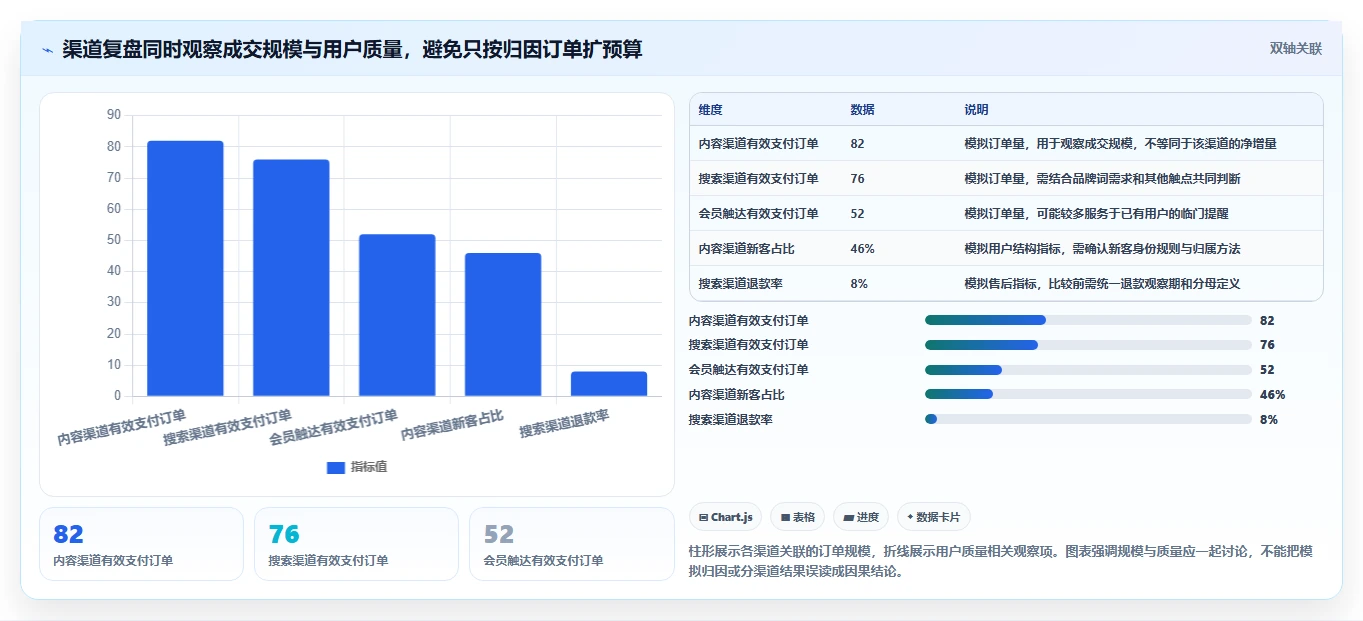
Task: Select the 表格 chip
Action: click(797, 517)
